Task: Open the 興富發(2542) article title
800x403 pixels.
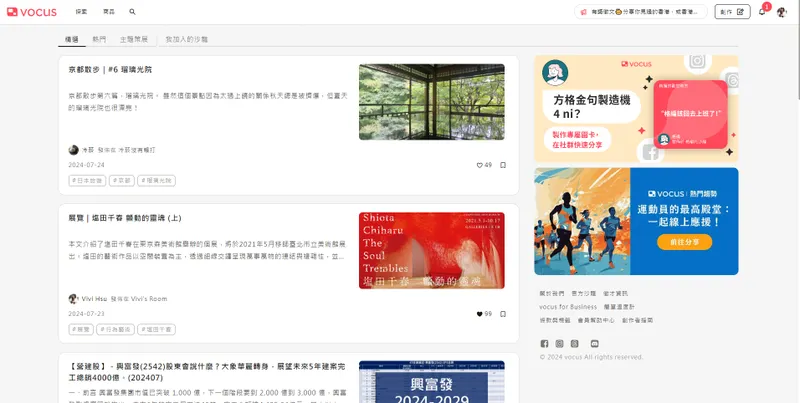Action: click(x=207, y=372)
